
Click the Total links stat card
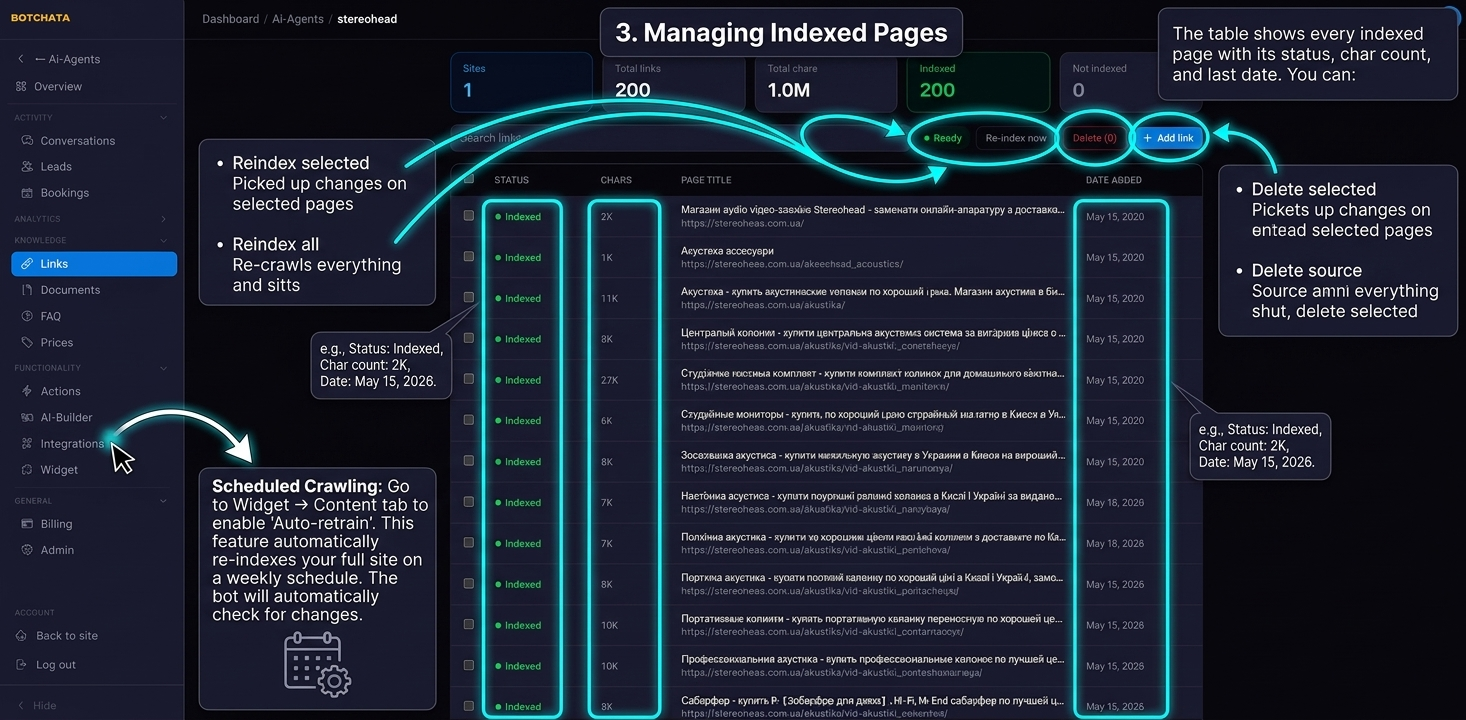673,82
